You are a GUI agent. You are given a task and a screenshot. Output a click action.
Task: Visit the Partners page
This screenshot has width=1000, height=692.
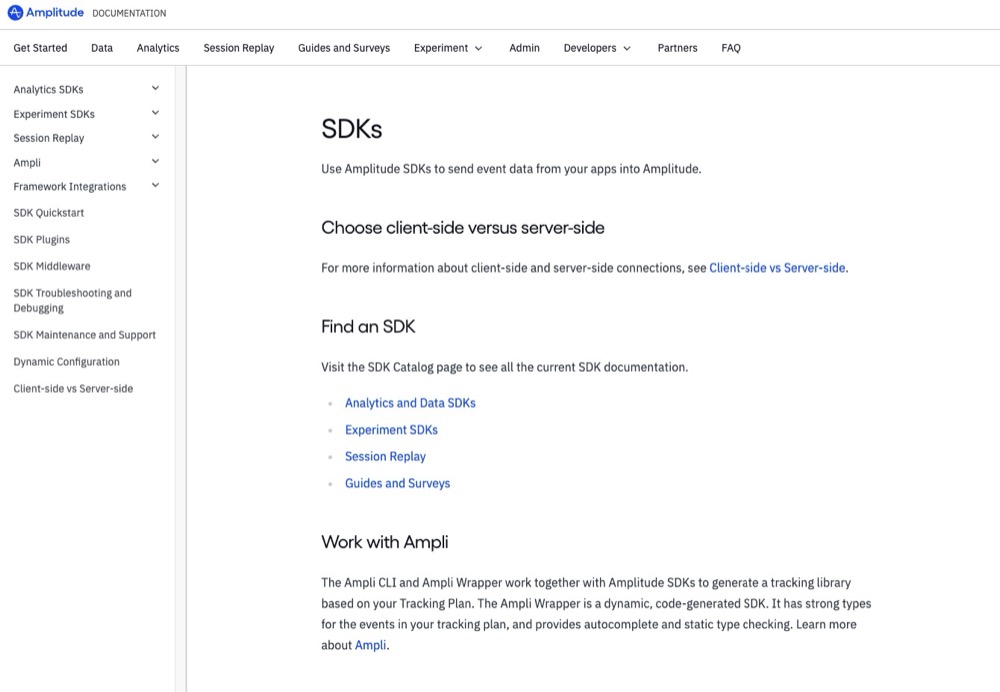[x=677, y=47]
